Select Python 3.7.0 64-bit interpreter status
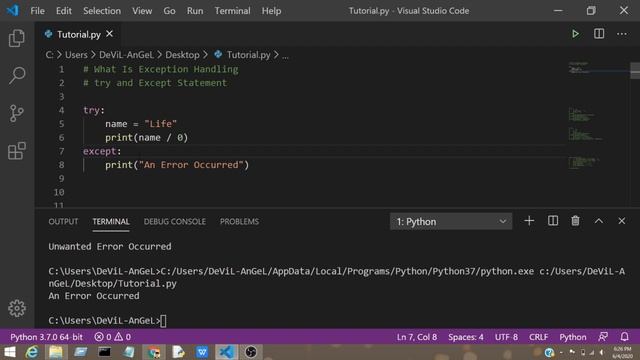The image size is (640, 360). [46, 337]
